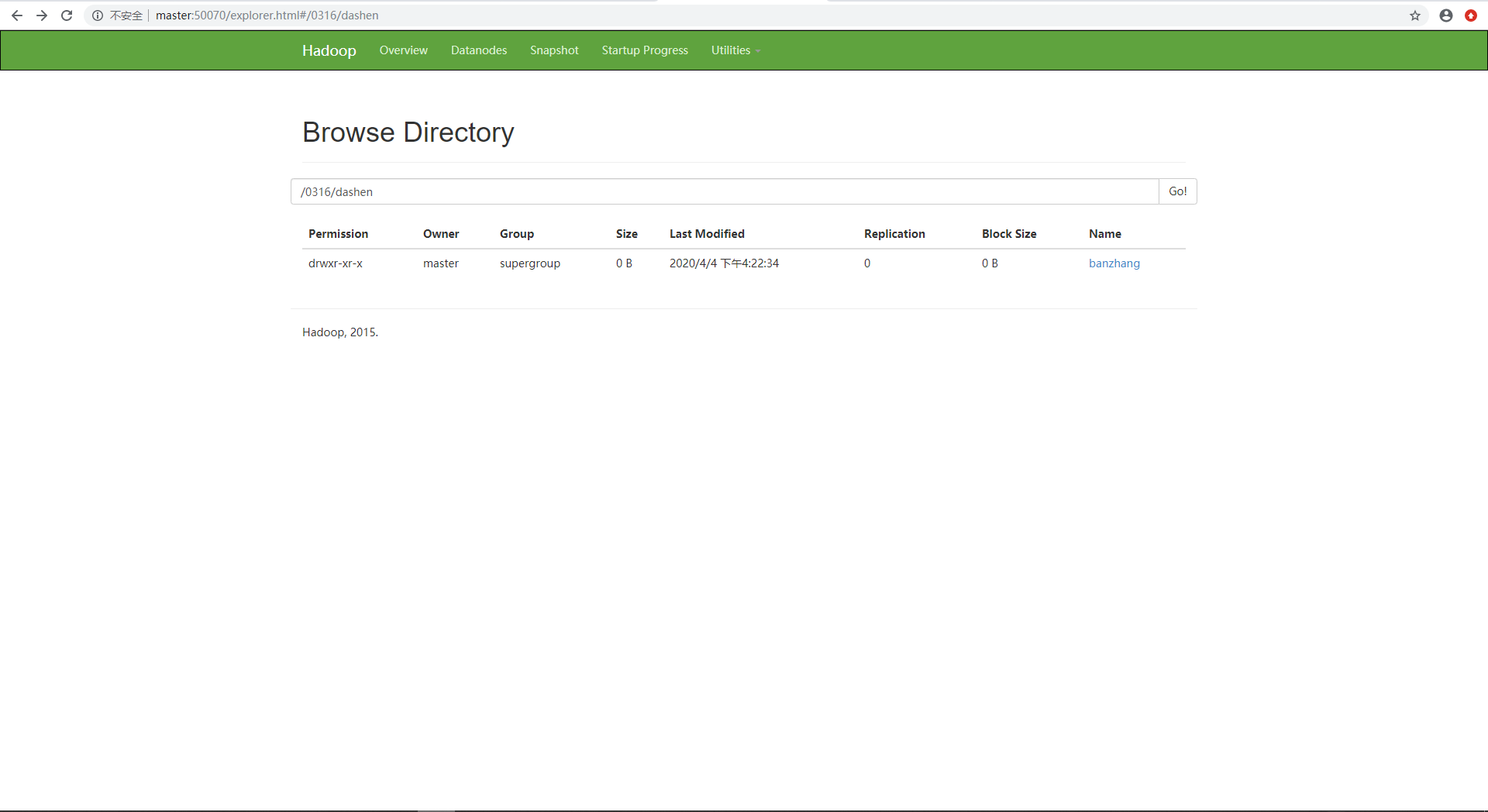Click the red update icon in the toolbar

(1471, 15)
